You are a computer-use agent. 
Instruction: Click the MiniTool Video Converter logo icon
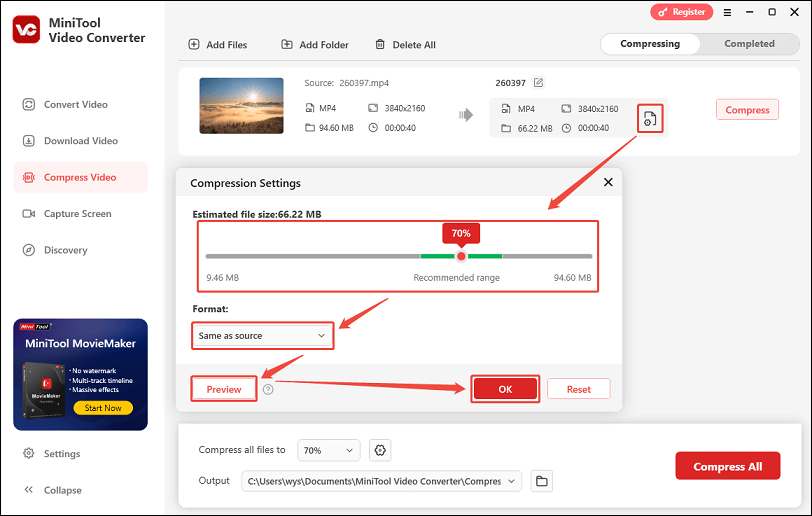point(26,30)
